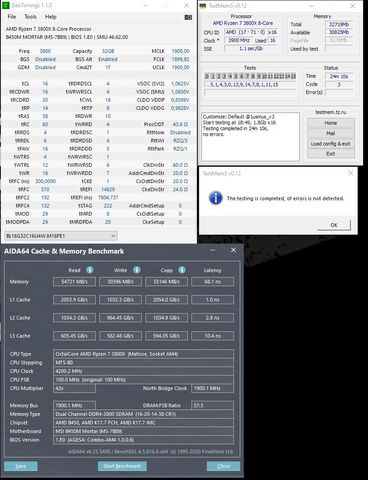
Task: Open the Tools menu in ZenTimings
Action: (x=30, y=17)
